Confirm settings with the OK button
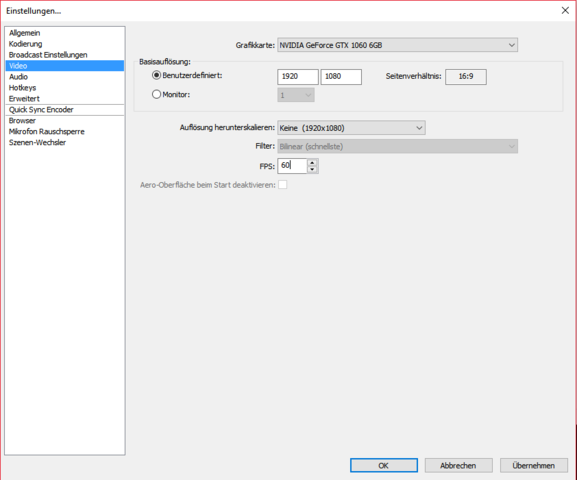Screen dimensions: 577x480 tap(384, 465)
